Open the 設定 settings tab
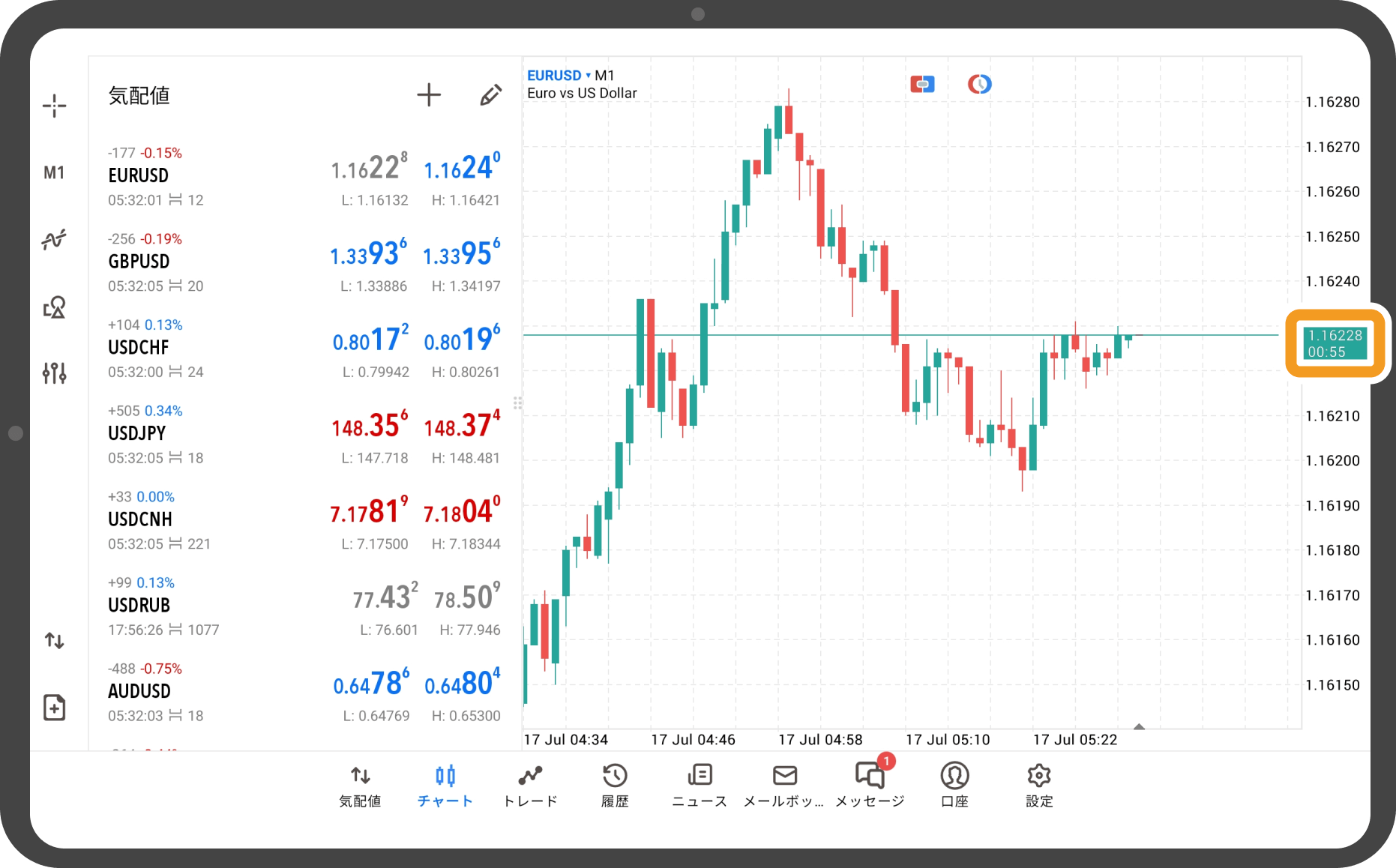 click(1039, 785)
